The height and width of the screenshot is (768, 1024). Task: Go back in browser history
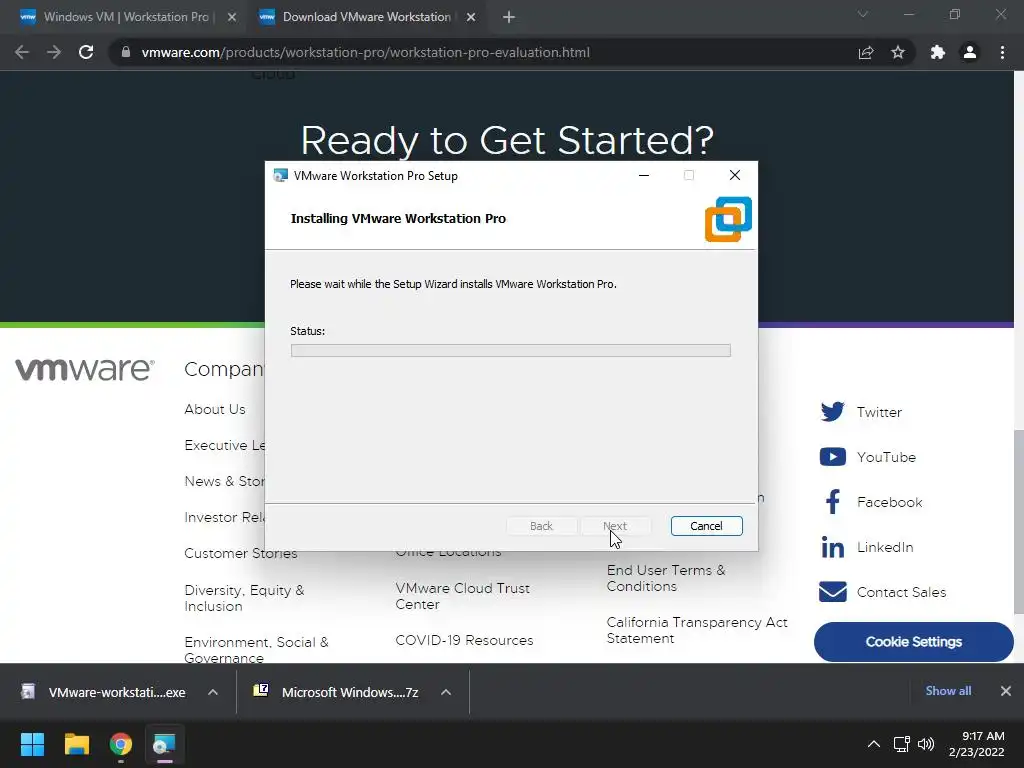22,52
